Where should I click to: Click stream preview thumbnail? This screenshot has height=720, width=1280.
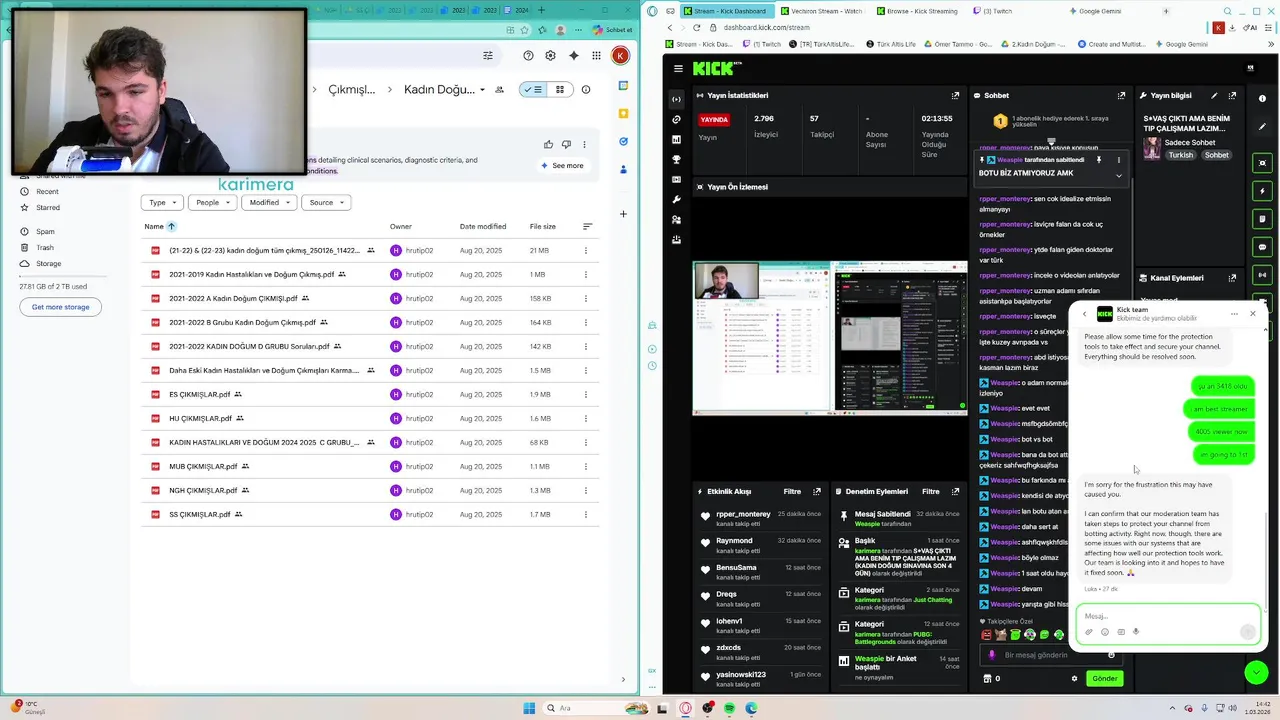click(830, 338)
